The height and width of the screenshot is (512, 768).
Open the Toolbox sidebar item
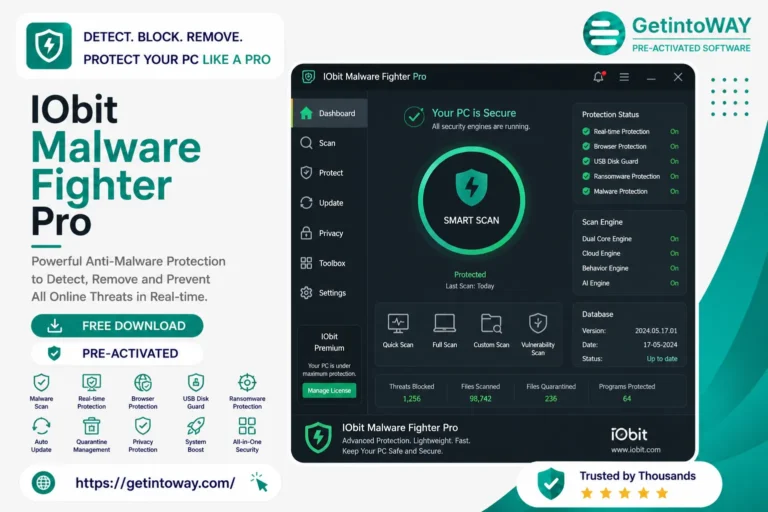(330, 263)
